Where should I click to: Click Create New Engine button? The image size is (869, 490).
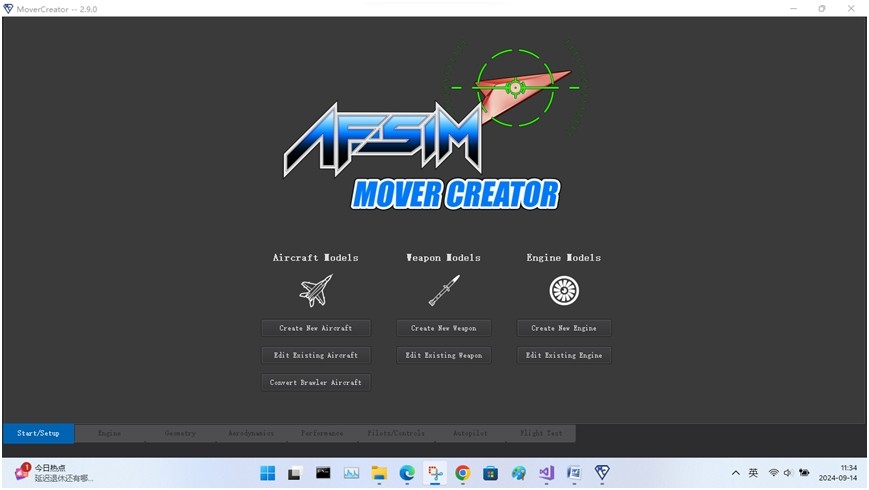(564, 328)
